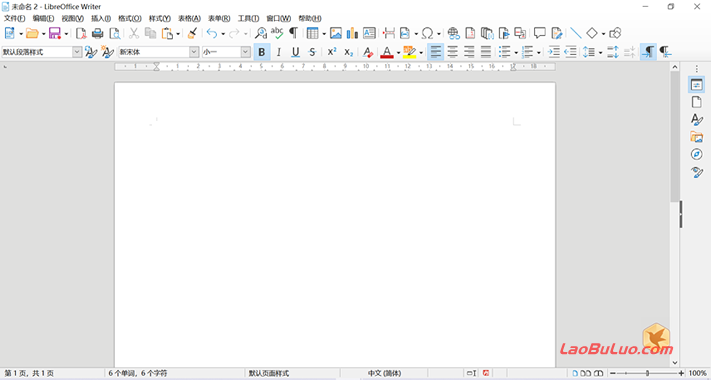The image size is (711, 380).
Task: Export the document directly as PDF
Action: tap(81, 33)
